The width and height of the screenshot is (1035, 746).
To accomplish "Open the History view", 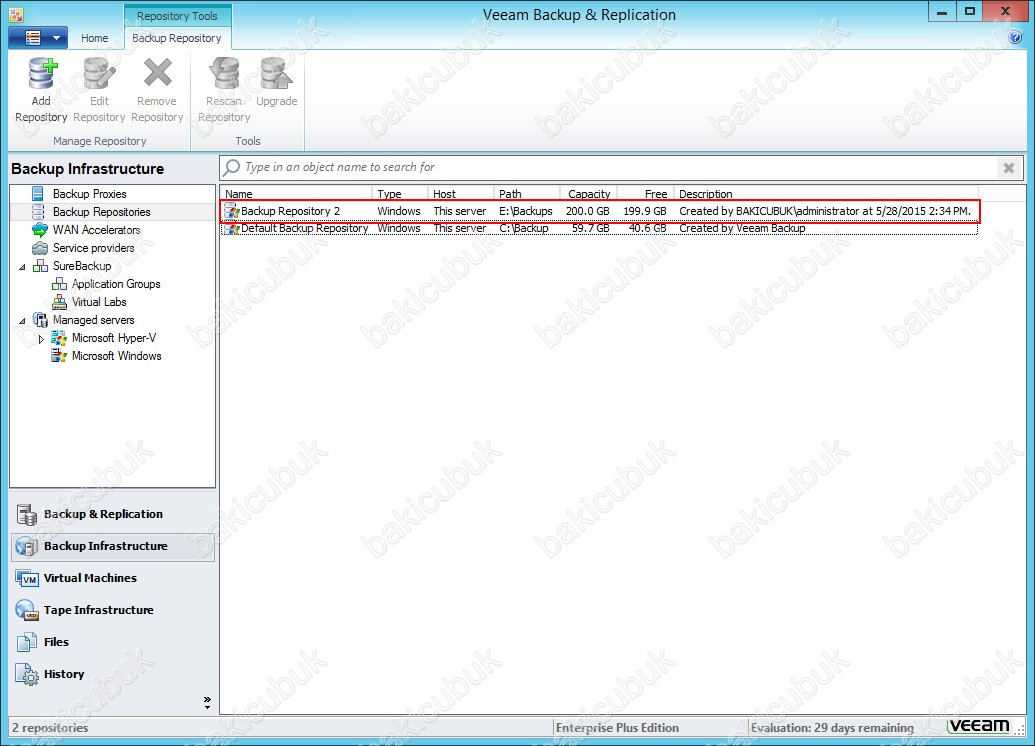I will (x=113, y=675).
